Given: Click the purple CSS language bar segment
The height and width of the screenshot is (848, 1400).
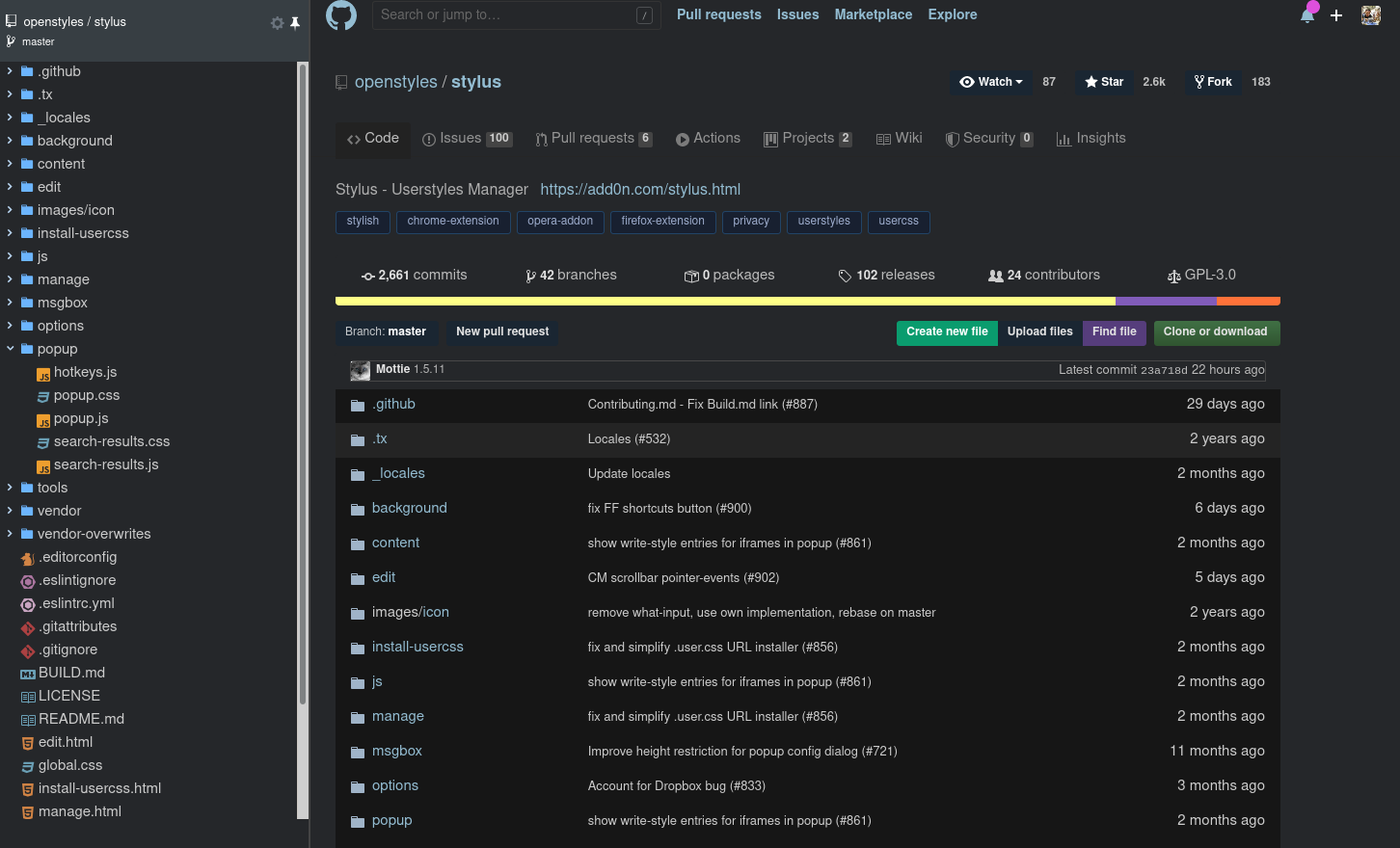Looking at the screenshot, I should [1166, 302].
